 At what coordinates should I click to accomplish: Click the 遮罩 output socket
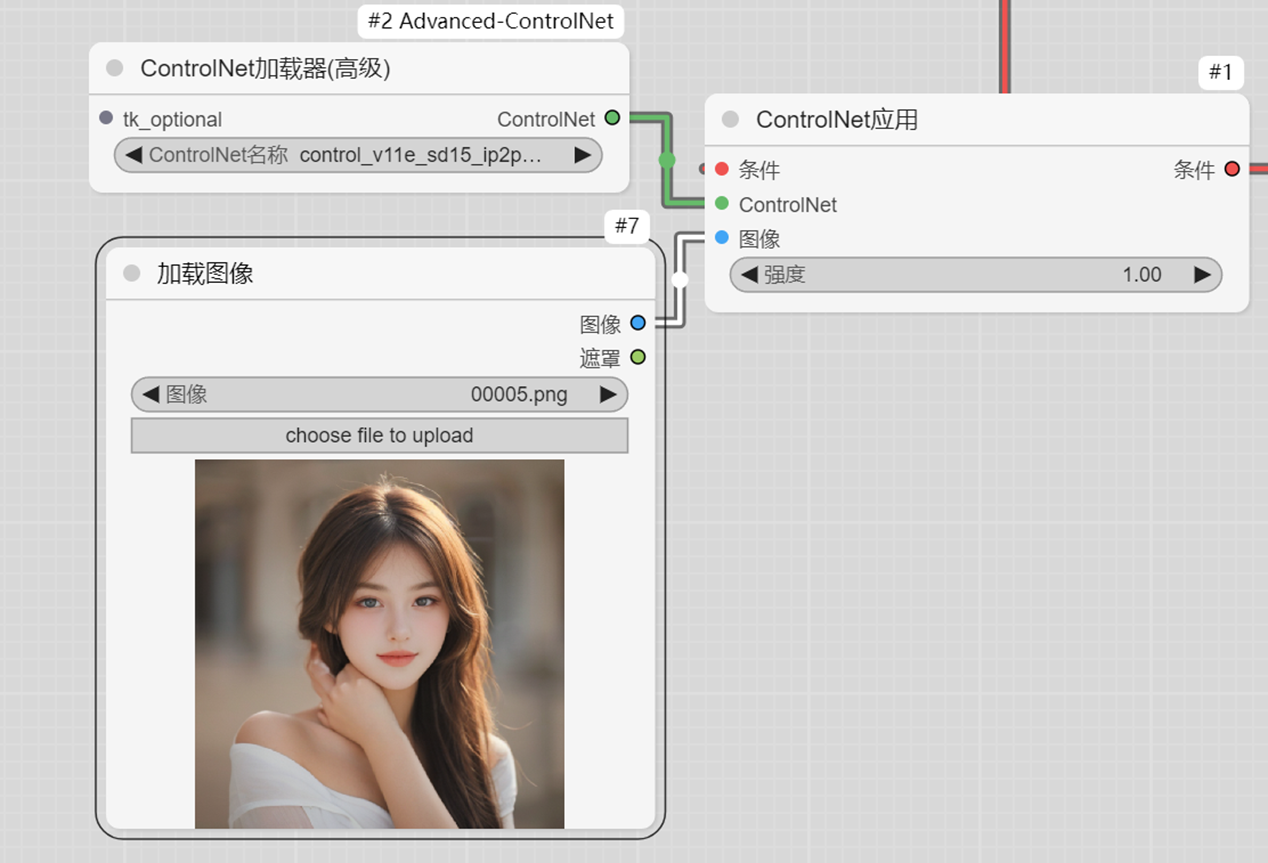(638, 357)
